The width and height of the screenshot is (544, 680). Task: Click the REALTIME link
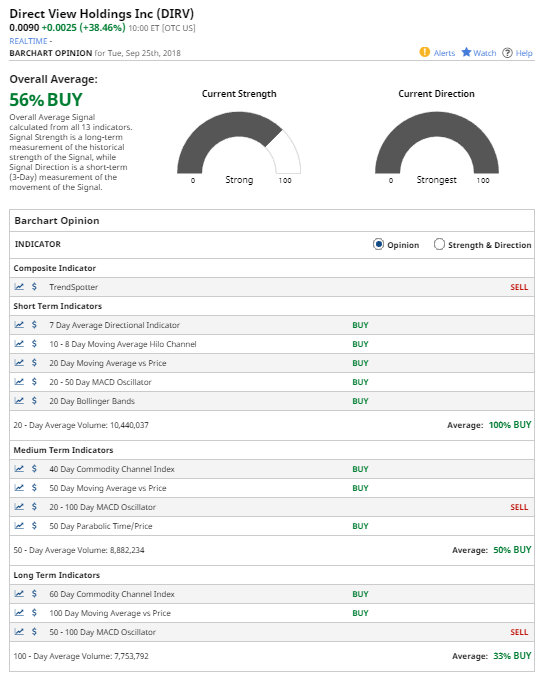click(x=28, y=41)
